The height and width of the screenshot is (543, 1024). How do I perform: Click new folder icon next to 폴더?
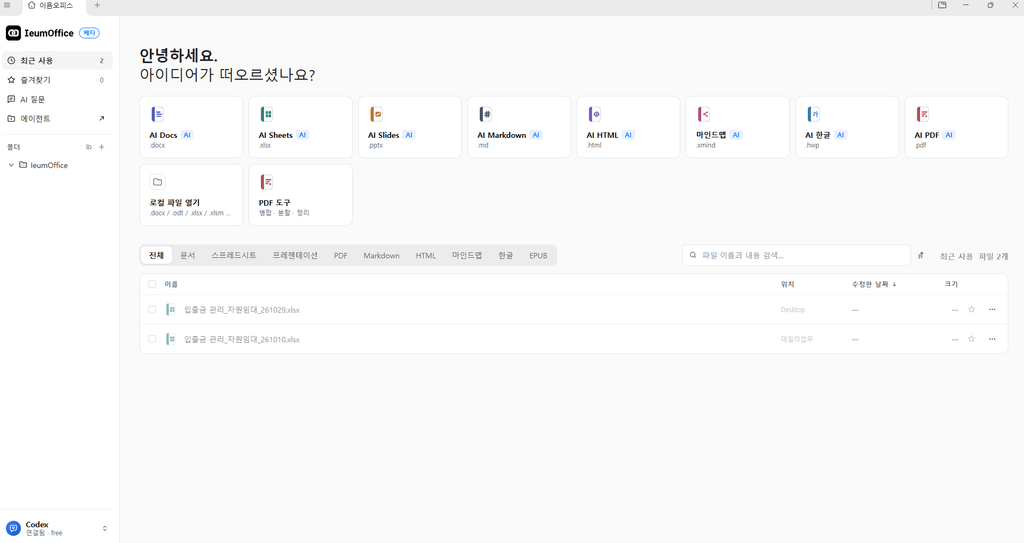(x=89, y=147)
